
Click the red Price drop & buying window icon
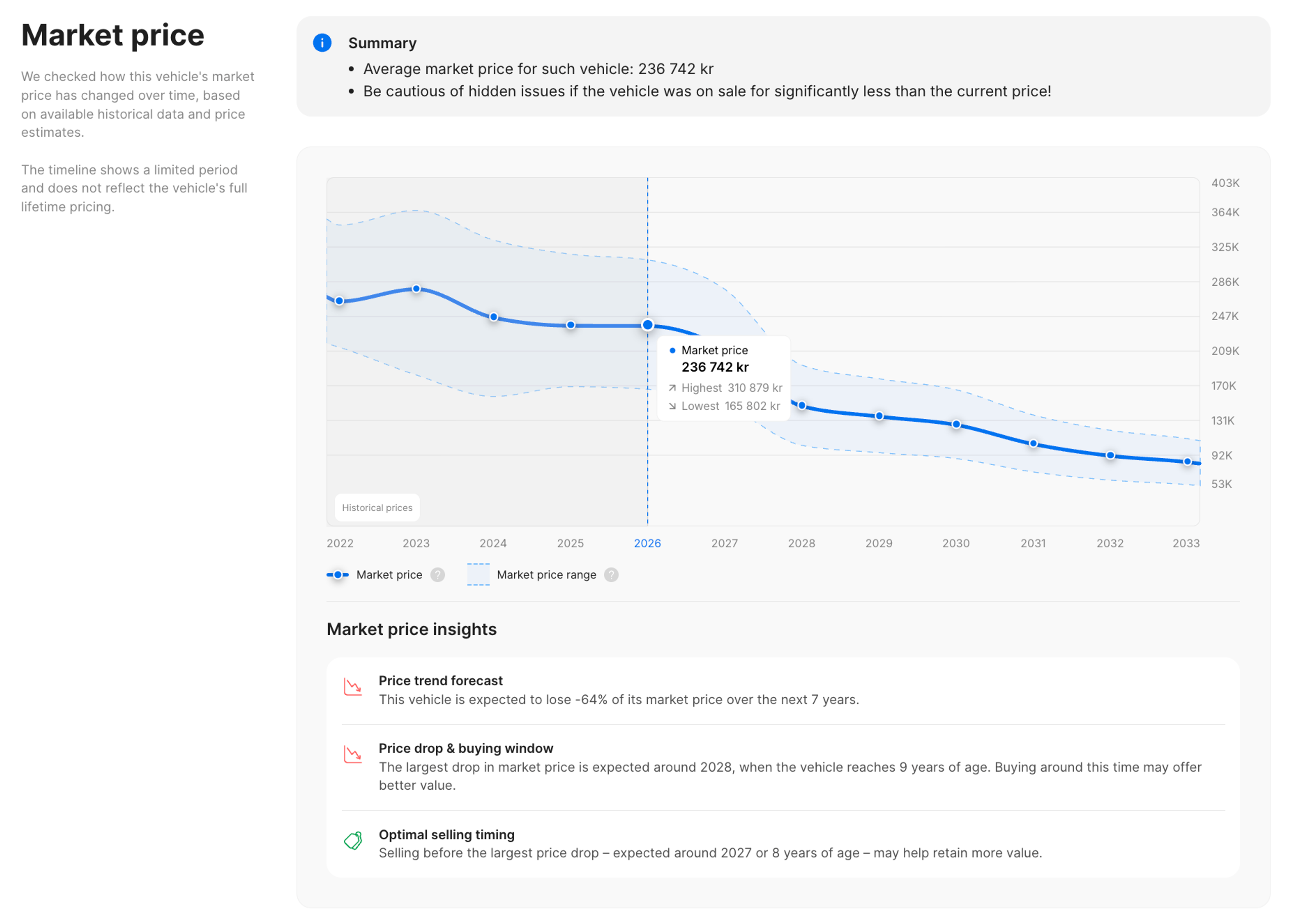353,754
